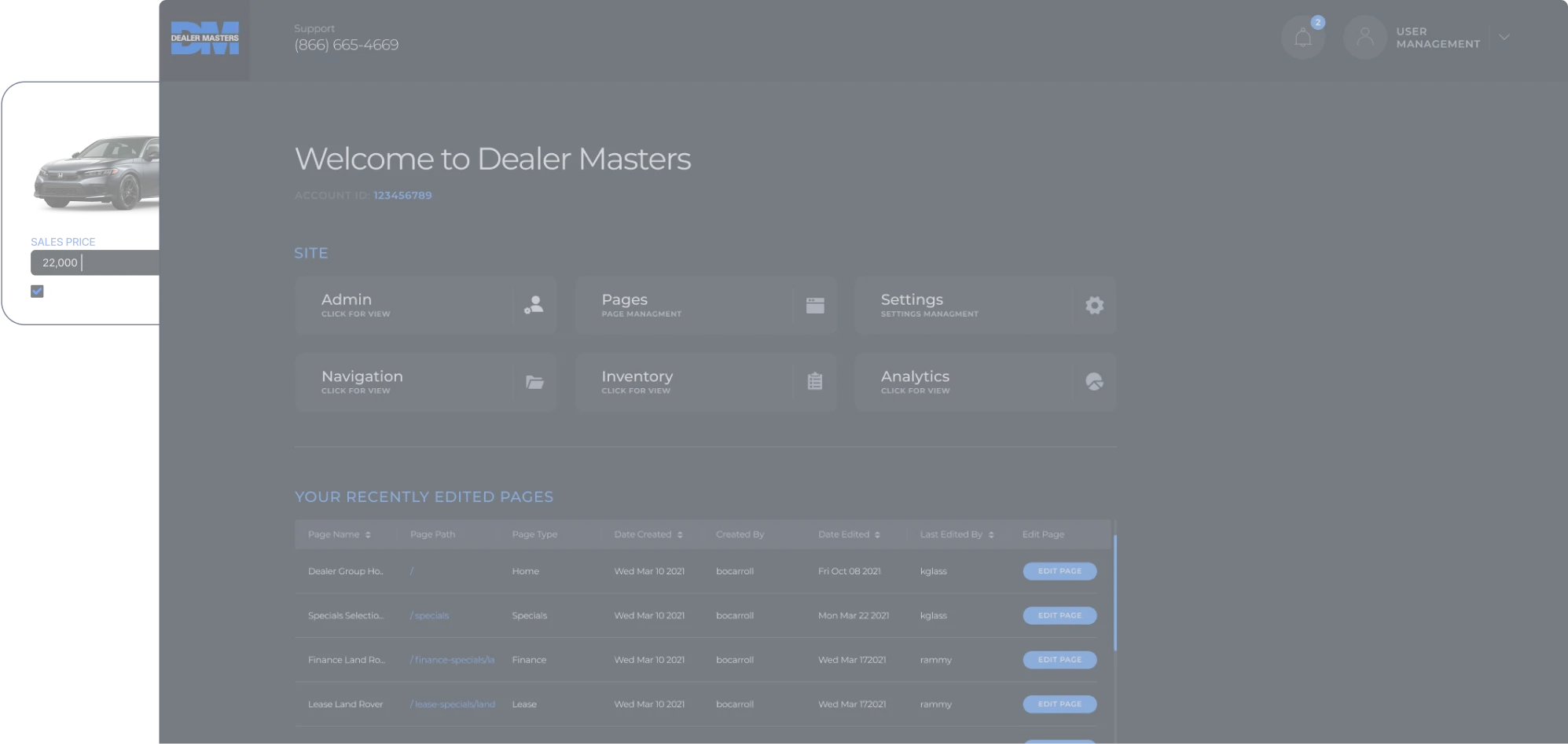The width and height of the screenshot is (1568, 744).
Task: Click the Pages window icon
Action: point(815,305)
